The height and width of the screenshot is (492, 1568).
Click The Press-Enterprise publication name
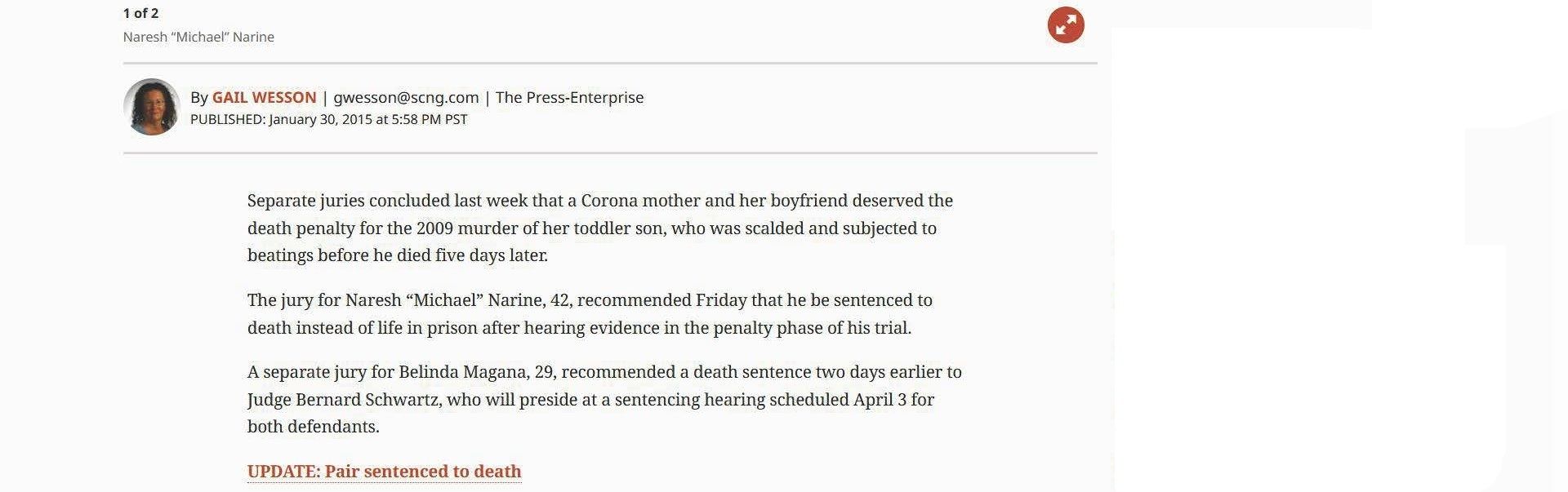569,97
